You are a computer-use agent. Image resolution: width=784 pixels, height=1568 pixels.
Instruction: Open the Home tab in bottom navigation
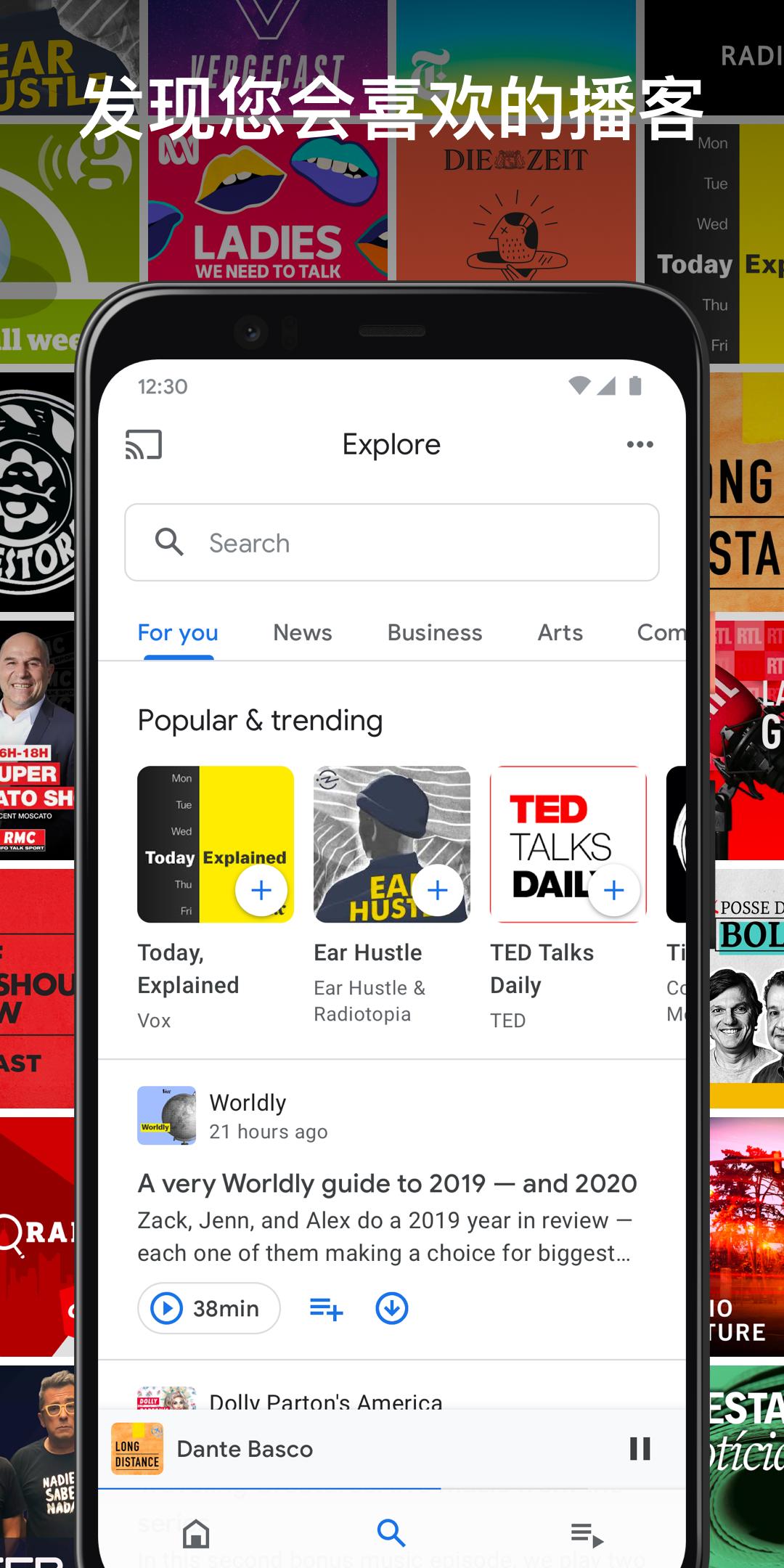[196, 1534]
